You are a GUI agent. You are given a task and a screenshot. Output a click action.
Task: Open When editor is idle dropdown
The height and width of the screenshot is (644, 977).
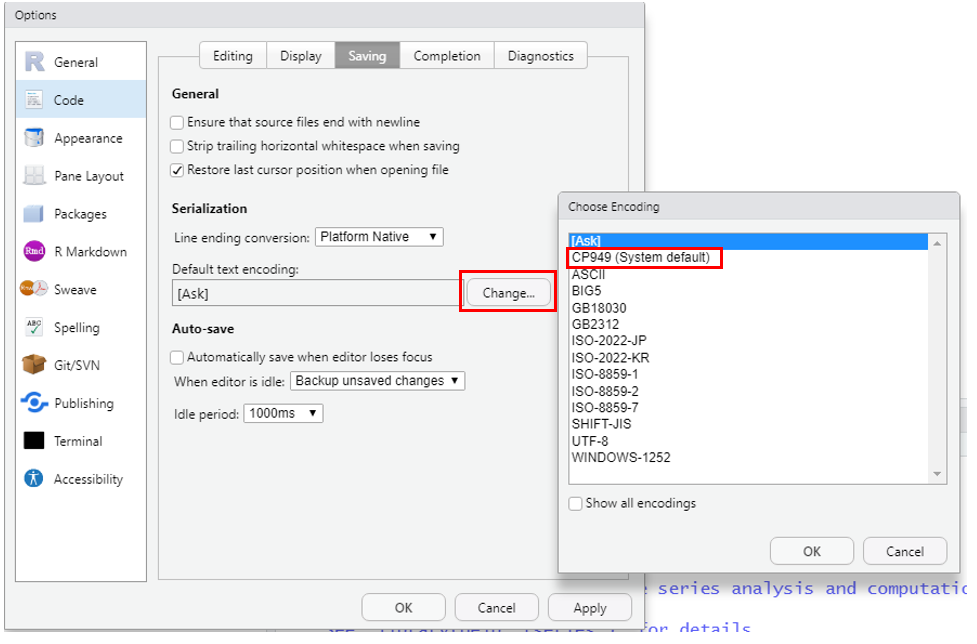(x=378, y=381)
